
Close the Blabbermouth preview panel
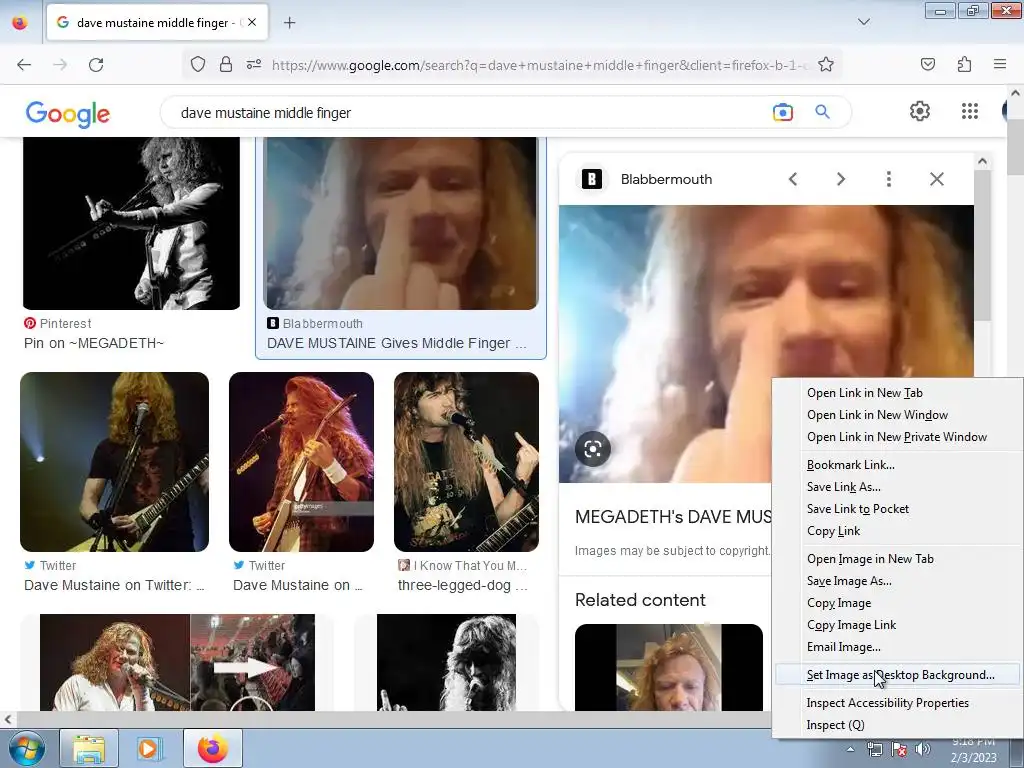[936, 179]
